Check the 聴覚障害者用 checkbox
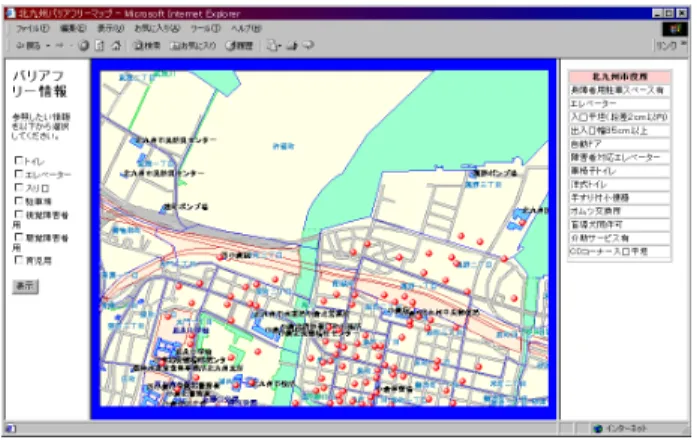 point(19,237)
